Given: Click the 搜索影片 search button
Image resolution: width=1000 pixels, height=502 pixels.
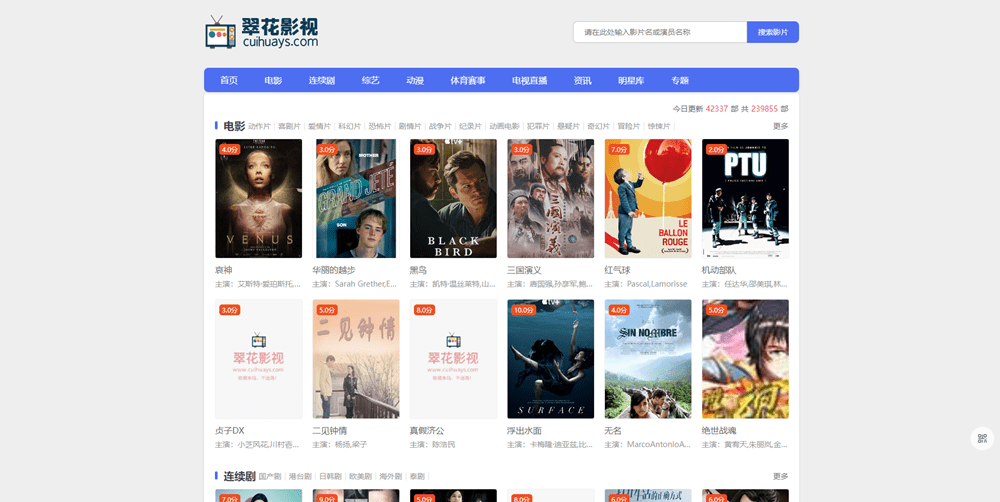Looking at the screenshot, I should [x=773, y=32].
